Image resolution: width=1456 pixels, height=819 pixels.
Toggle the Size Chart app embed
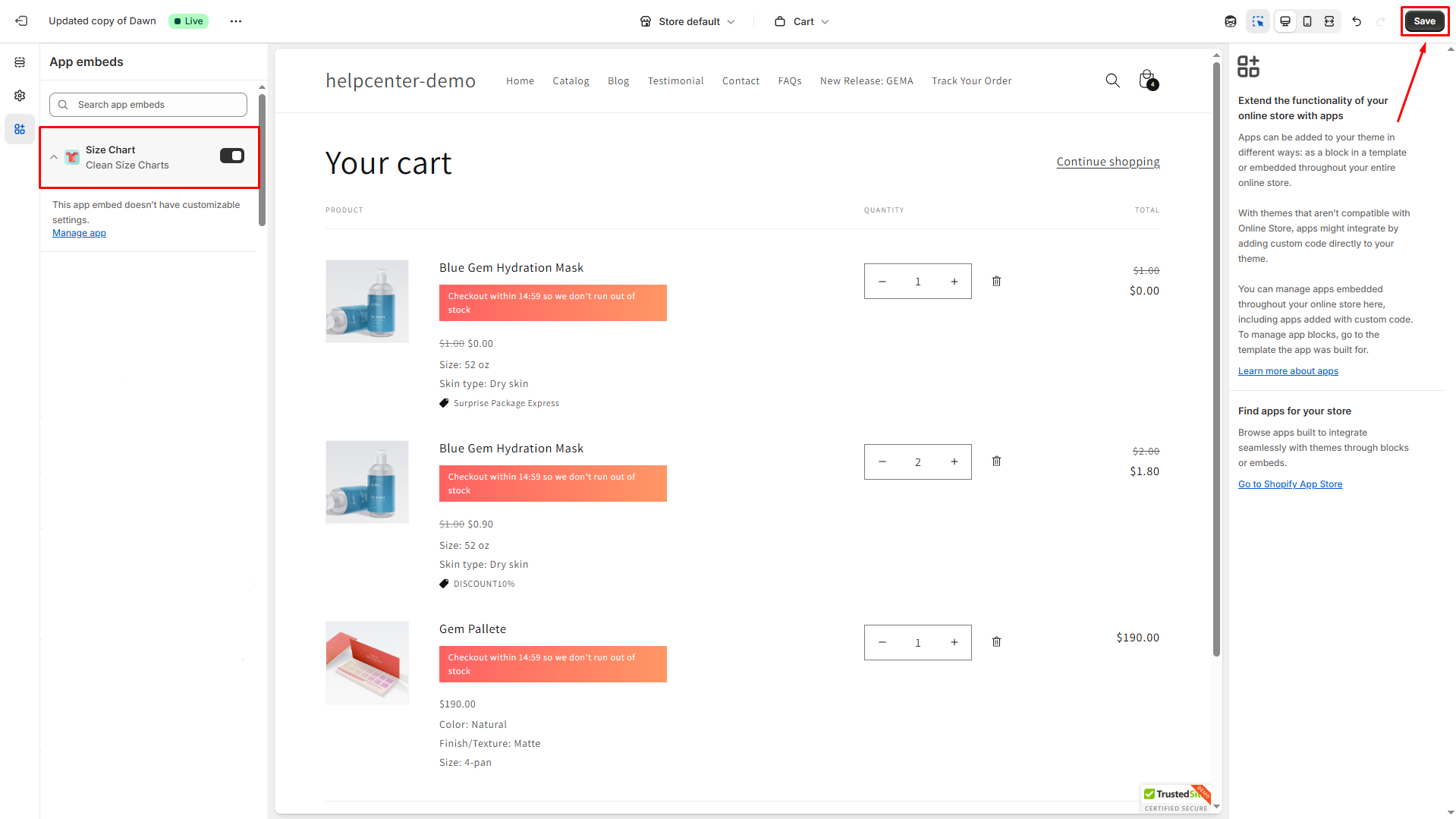232,156
